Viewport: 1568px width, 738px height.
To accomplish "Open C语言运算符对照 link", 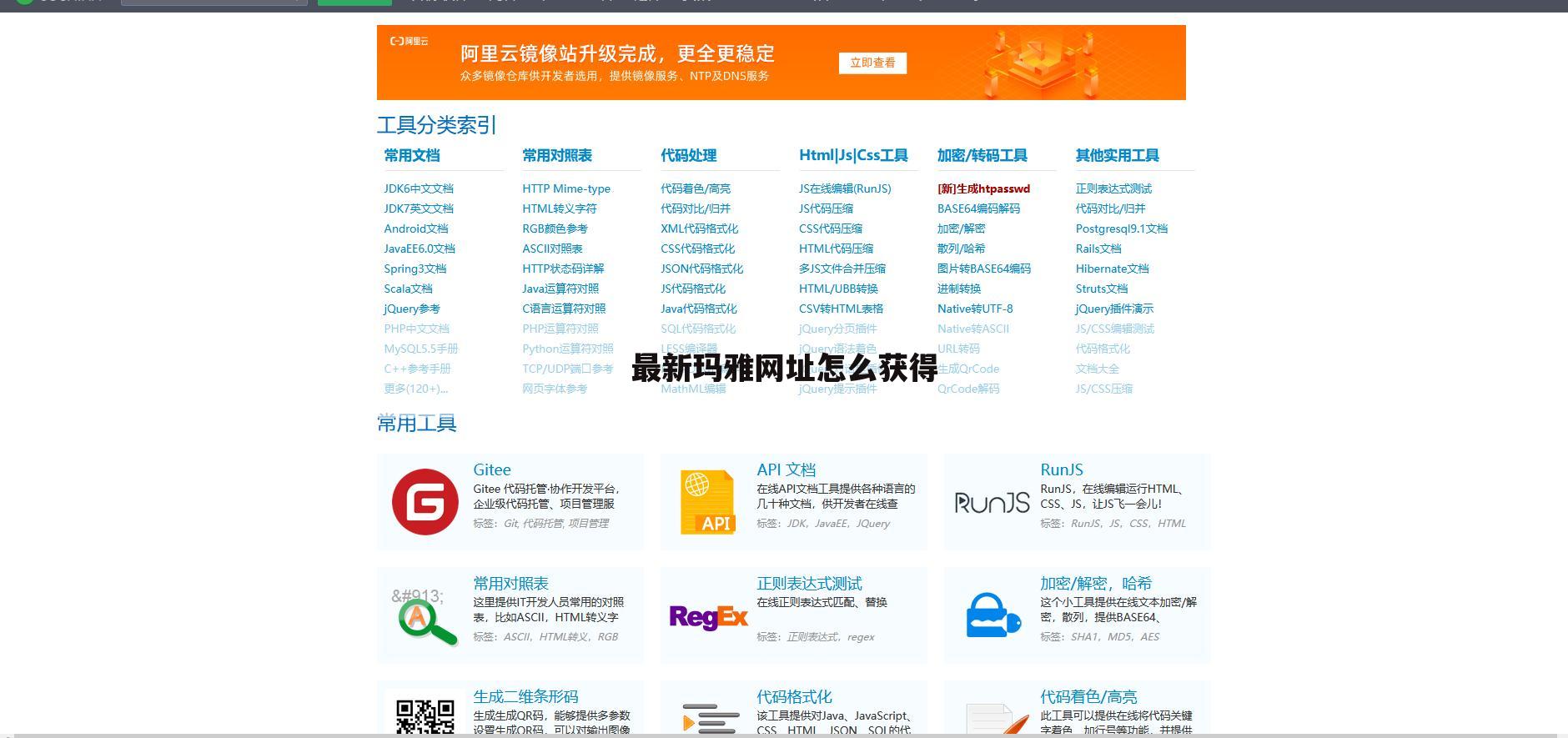I will [564, 309].
